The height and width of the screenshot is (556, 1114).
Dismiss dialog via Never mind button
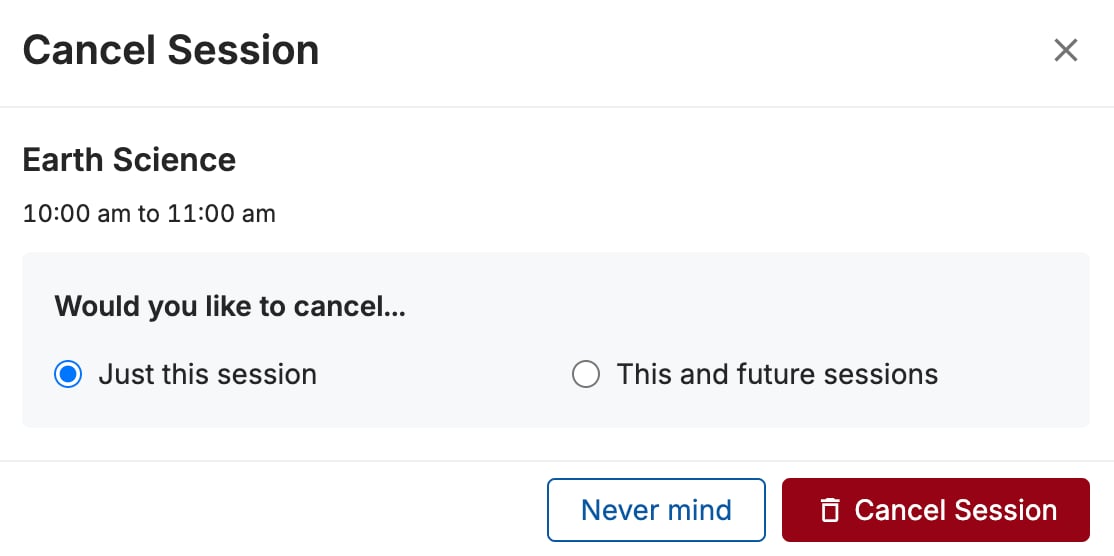[x=656, y=510]
